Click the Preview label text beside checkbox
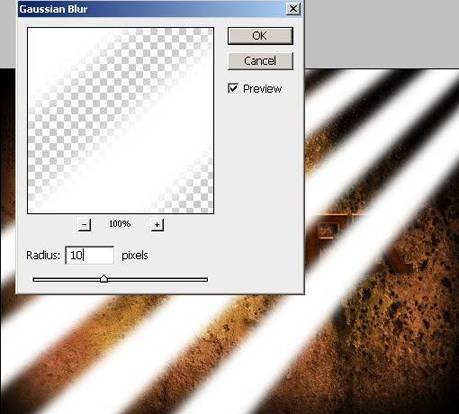The height and width of the screenshot is (414, 459). 262,89
